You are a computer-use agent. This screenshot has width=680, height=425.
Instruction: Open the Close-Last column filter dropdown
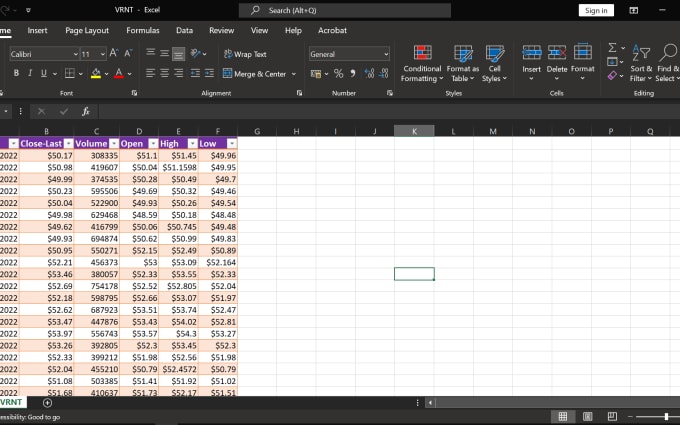tap(69, 144)
